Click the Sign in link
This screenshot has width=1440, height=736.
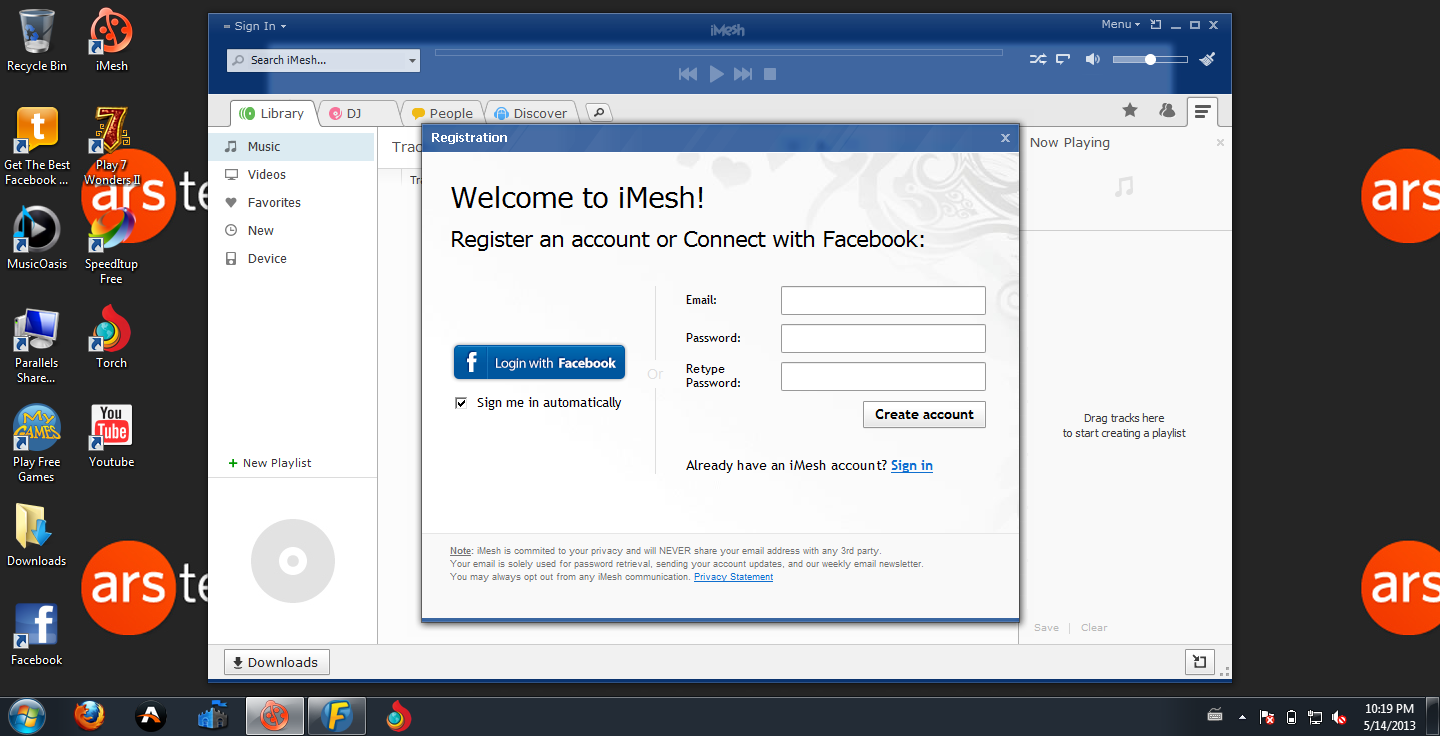click(912, 465)
